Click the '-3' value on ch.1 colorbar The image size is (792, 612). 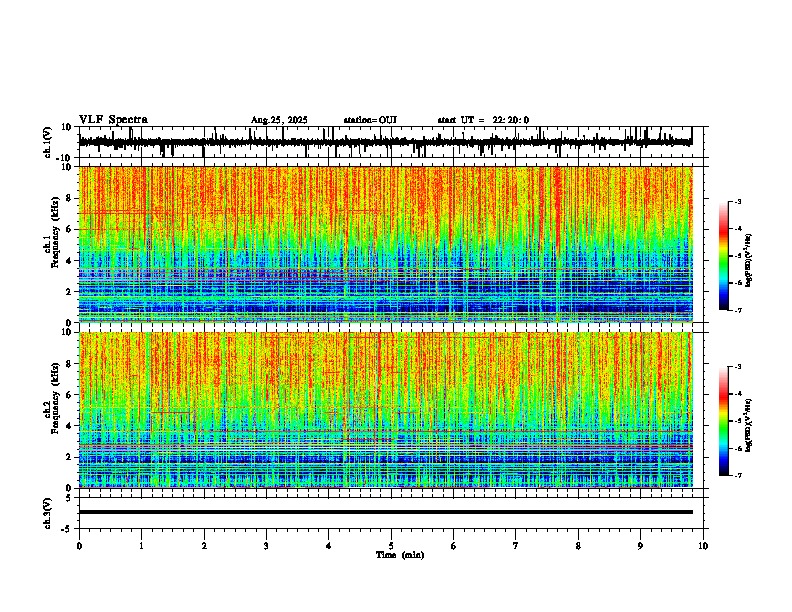(737, 201)
